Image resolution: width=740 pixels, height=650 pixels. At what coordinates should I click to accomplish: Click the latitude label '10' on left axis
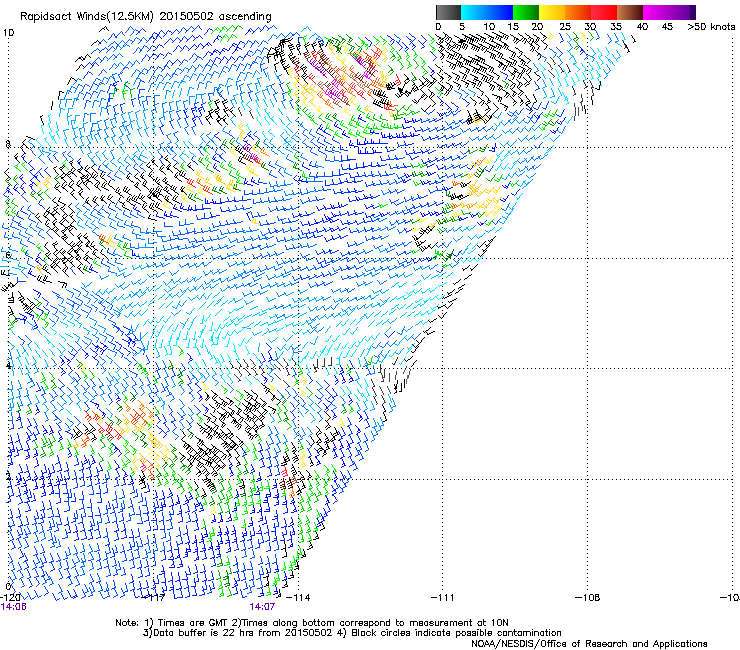8,33
